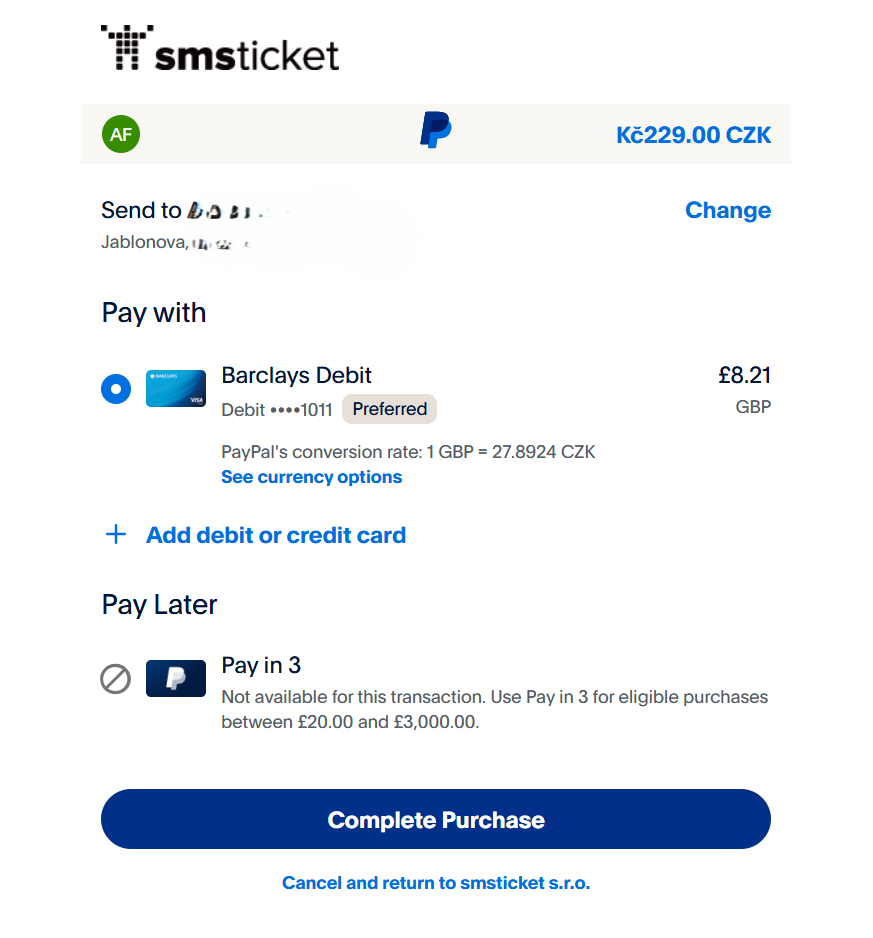Click the plus icon to add a card

pos(116,535)
